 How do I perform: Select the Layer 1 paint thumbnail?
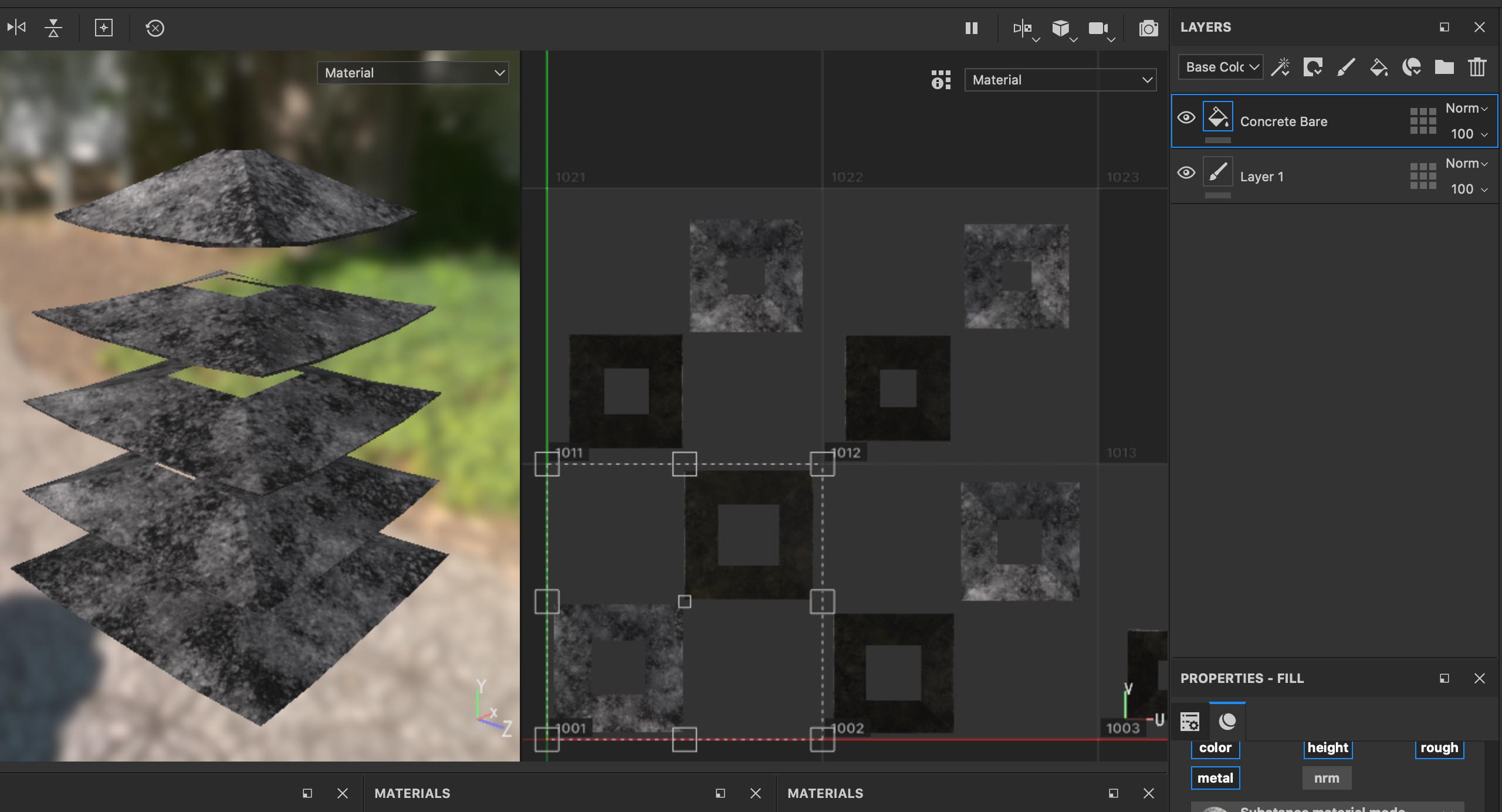pos(1217,171)
